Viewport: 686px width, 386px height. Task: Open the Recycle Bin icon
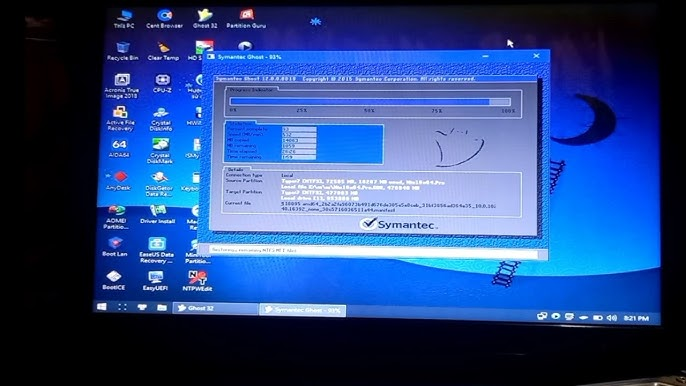[x=122, y=51]
